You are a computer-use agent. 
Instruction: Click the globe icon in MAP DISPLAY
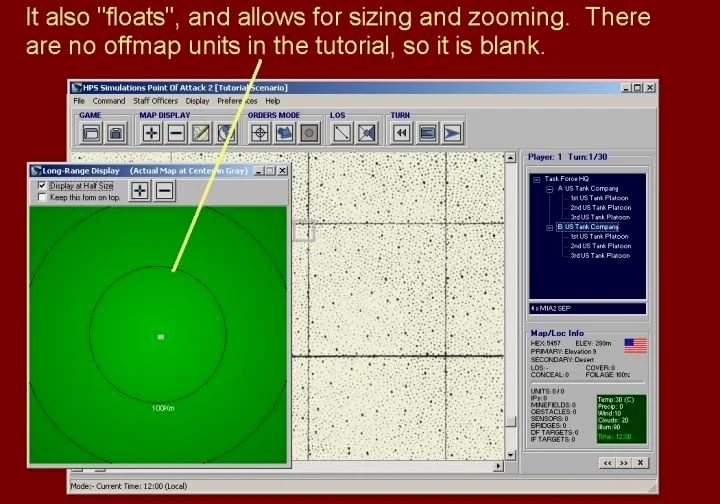pos(226,133)
